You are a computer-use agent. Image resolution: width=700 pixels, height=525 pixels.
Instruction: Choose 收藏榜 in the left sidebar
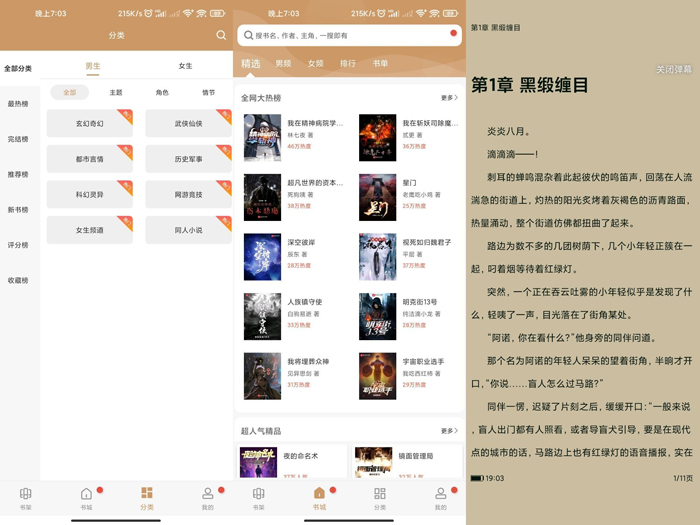pos(18,280)
